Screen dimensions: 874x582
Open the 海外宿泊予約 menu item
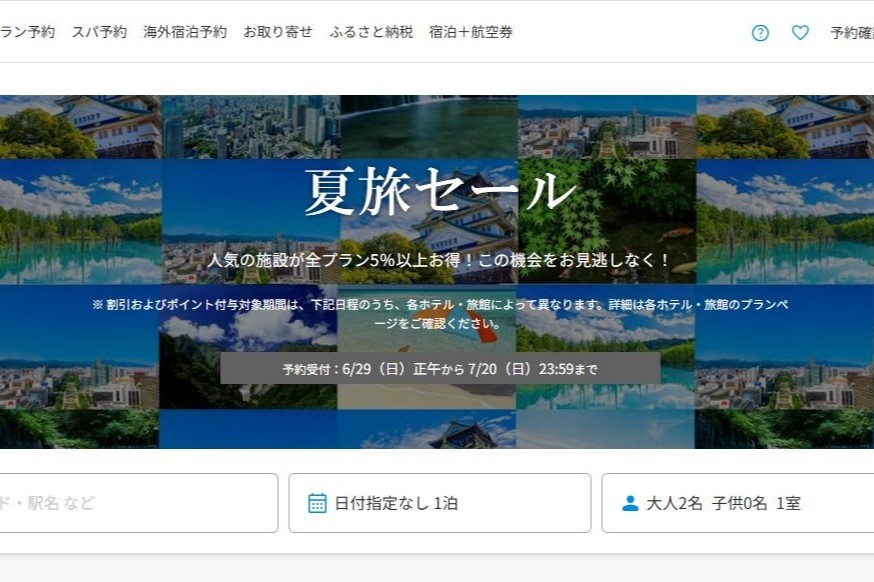point(185,32)
